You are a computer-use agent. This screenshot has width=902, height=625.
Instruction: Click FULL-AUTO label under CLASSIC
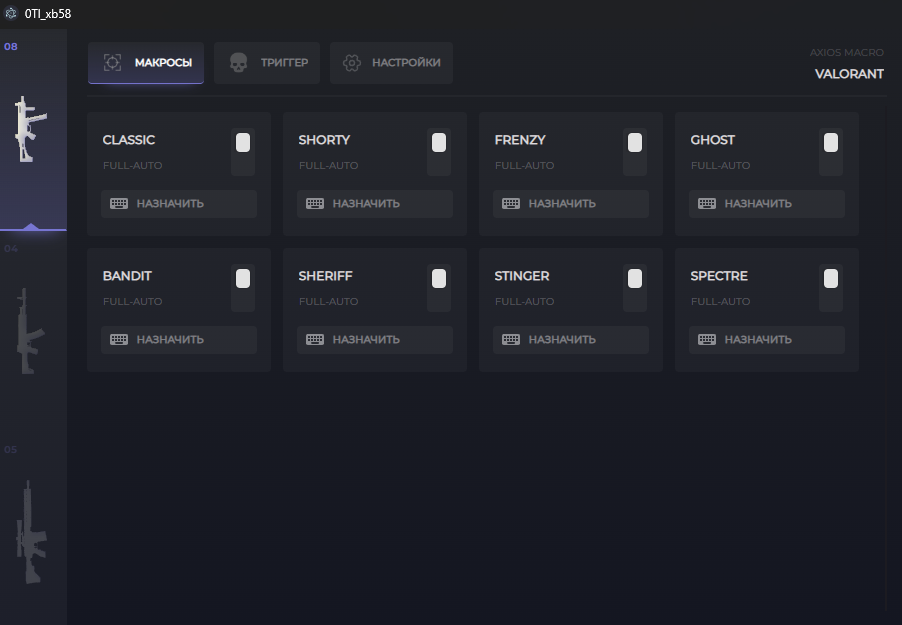click(x=132, y=166)
